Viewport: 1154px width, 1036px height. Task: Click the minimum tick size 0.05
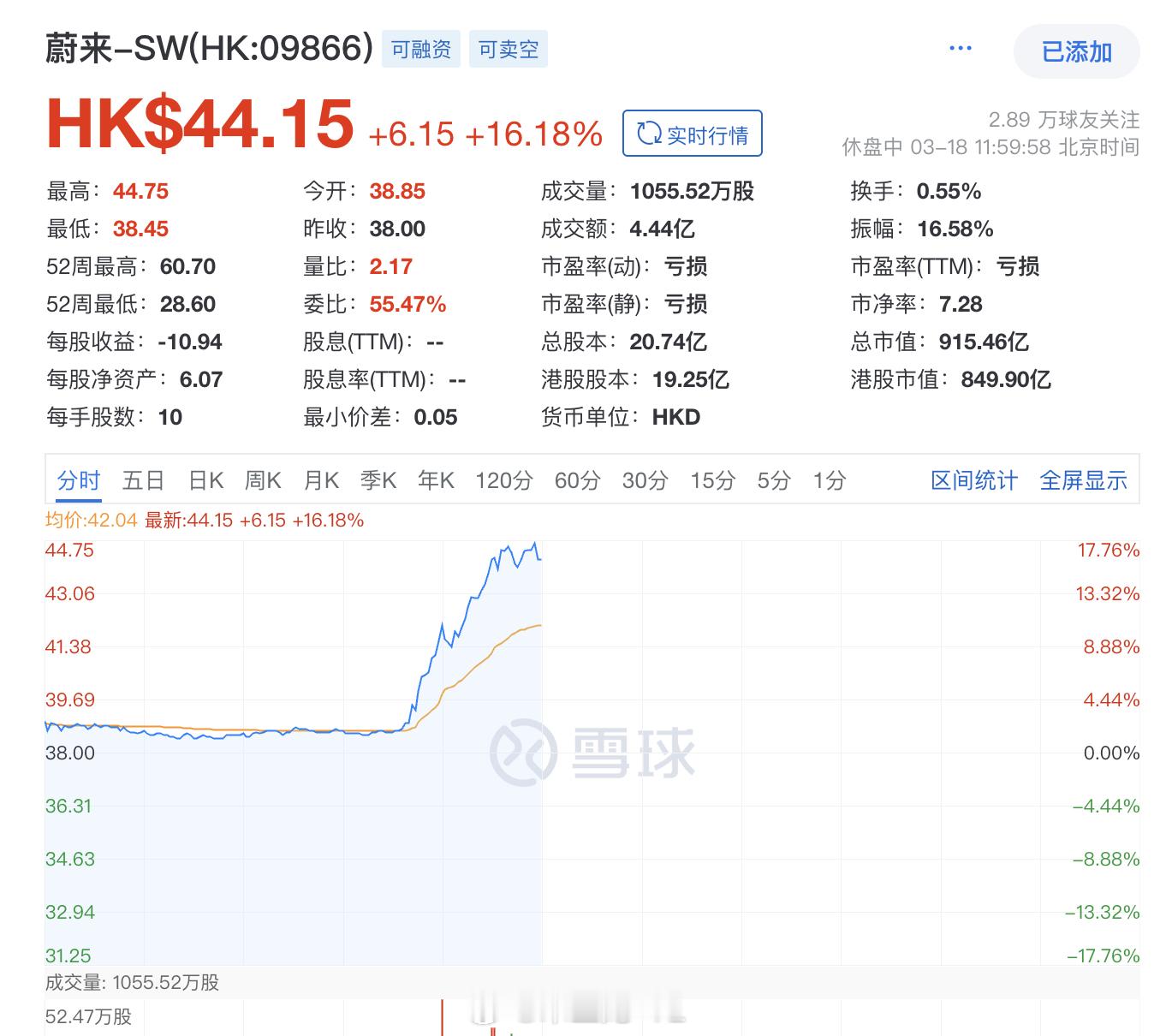click(436, 417)
